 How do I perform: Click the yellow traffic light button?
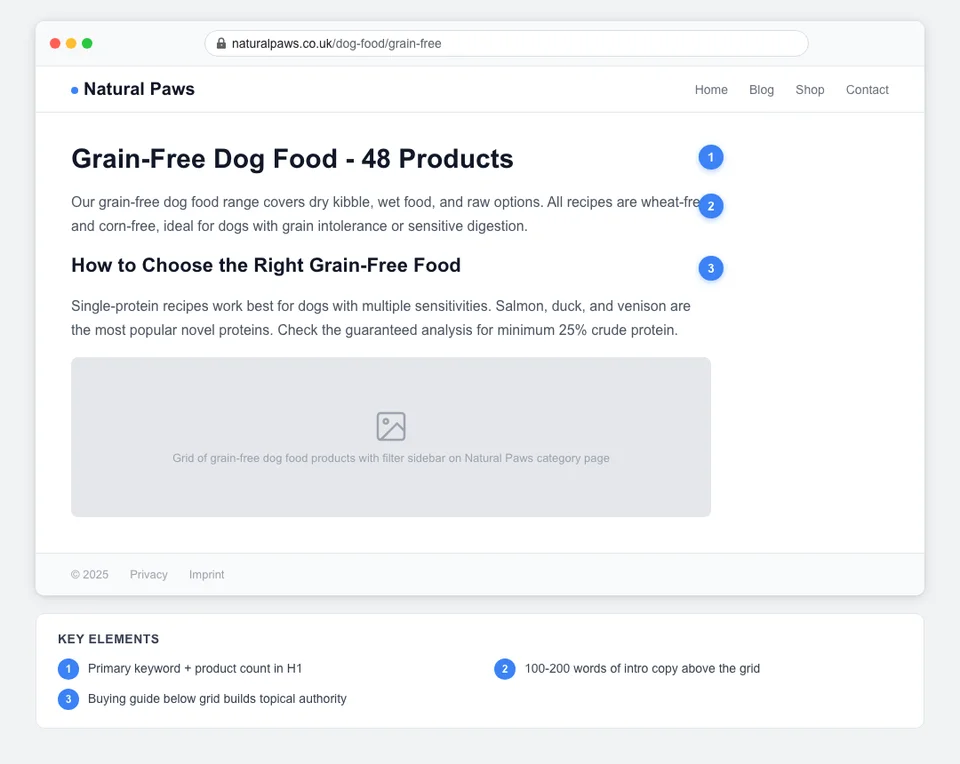tap(71, 43)
